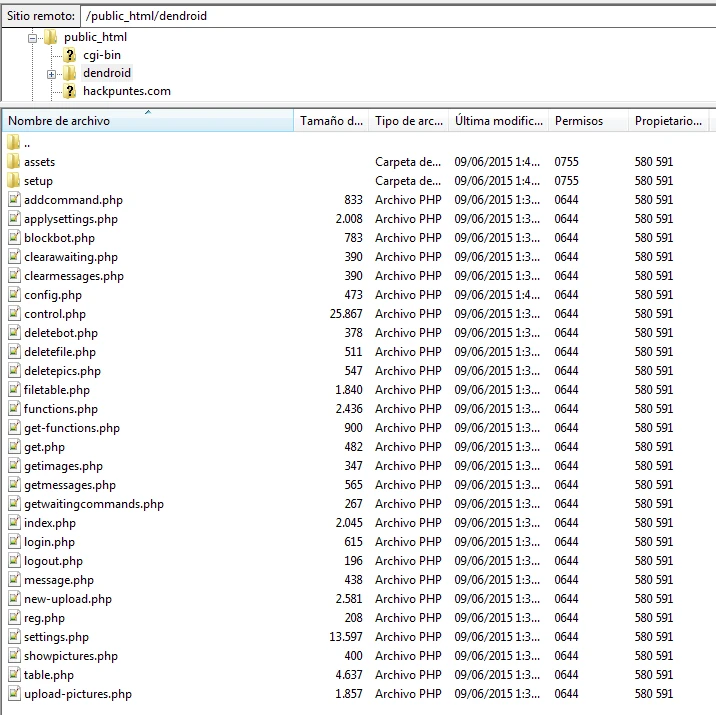Screen dimensions: 716x715
Task: Click the public_html folder icon
Action: [x=50, y=37]
